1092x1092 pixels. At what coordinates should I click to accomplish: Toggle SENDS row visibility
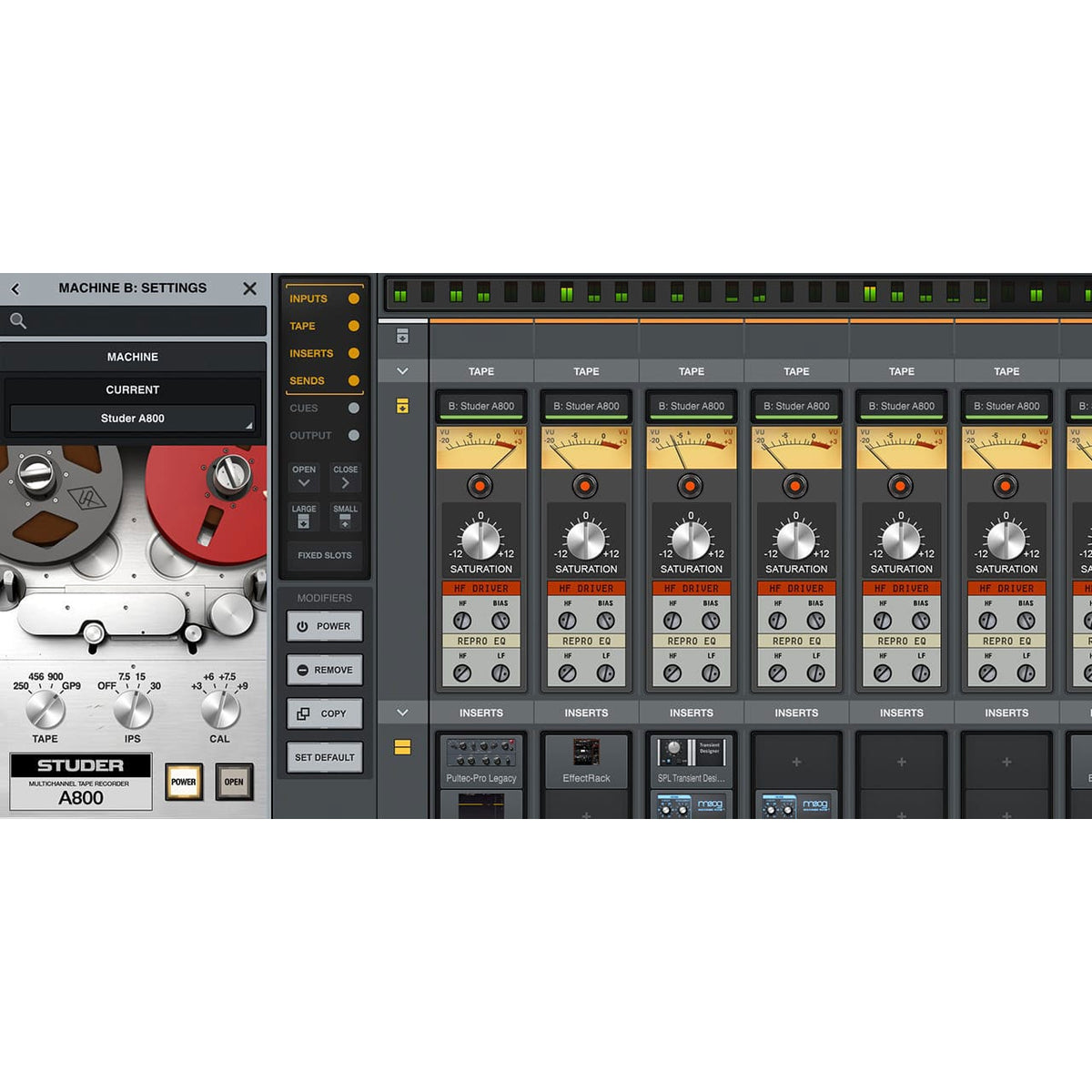tap(353, 380)
